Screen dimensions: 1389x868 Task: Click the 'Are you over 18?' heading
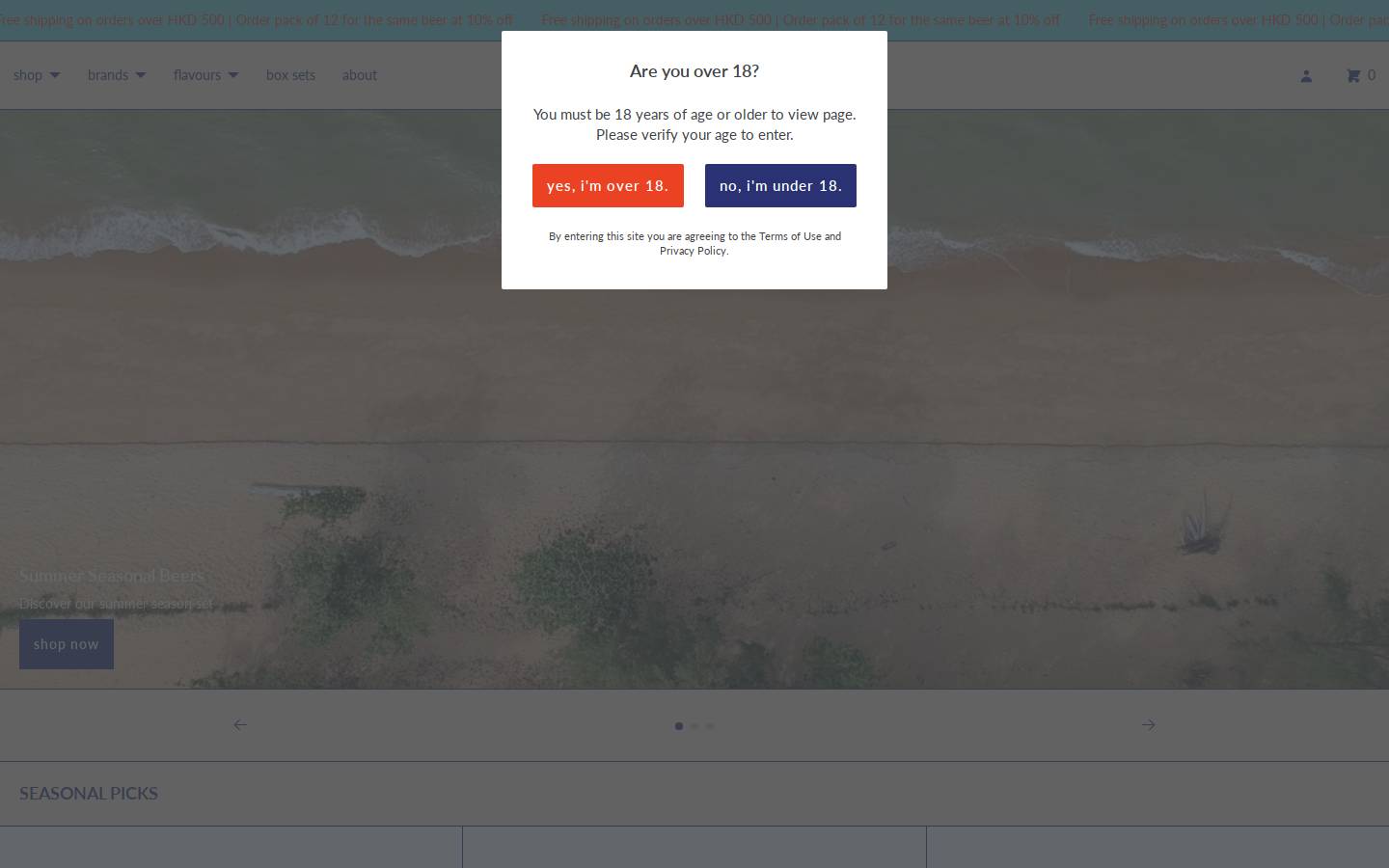pos(694,70)
